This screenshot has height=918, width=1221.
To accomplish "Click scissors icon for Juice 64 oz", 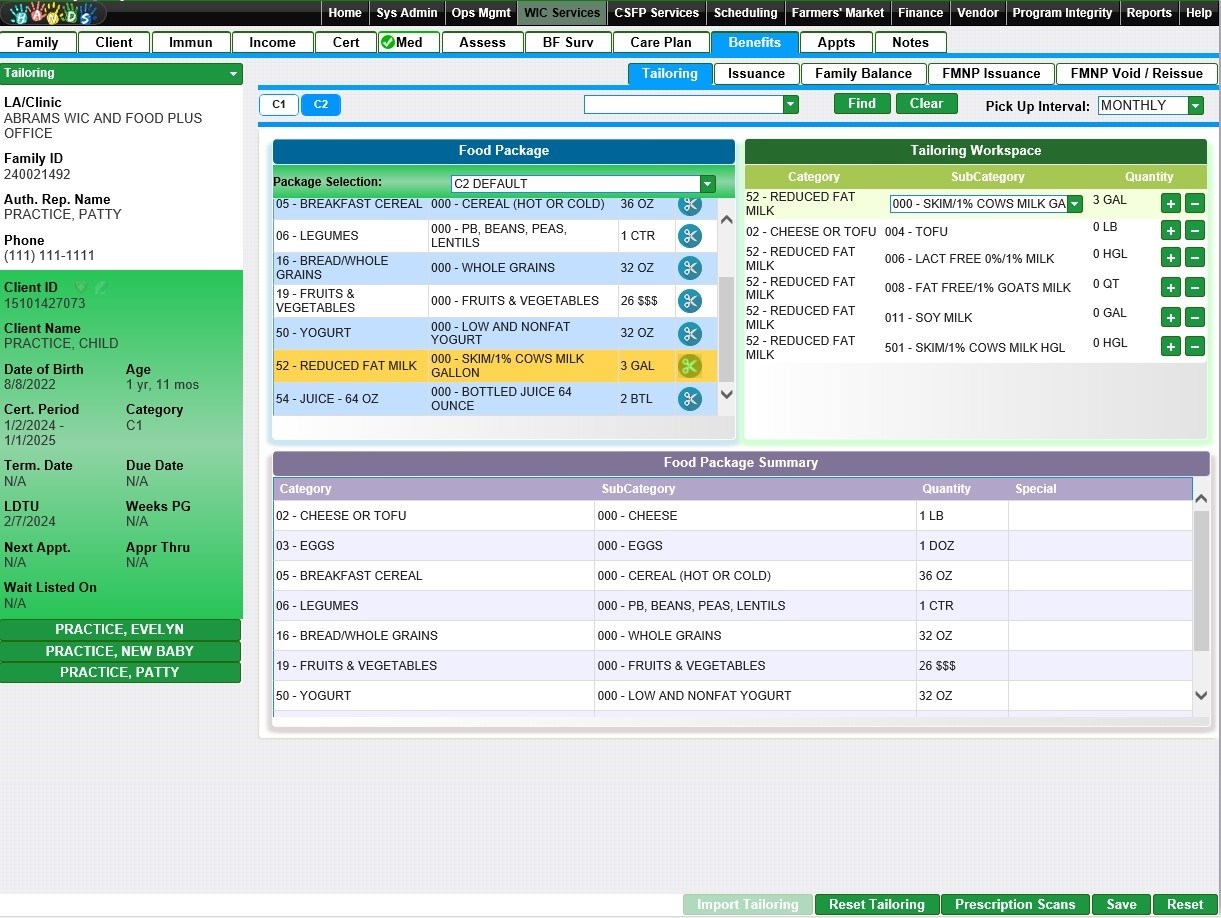I will [x=690, y=399].
